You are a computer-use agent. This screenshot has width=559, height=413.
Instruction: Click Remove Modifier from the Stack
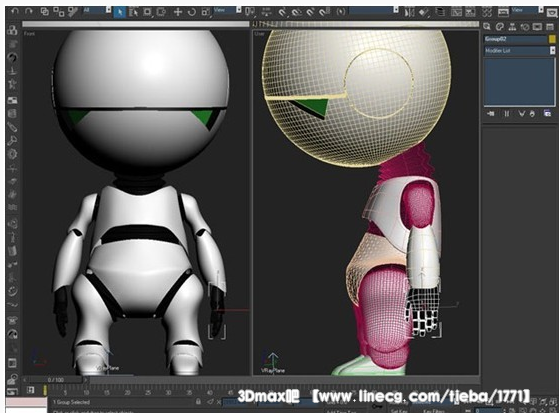click(x=532, y=114)
